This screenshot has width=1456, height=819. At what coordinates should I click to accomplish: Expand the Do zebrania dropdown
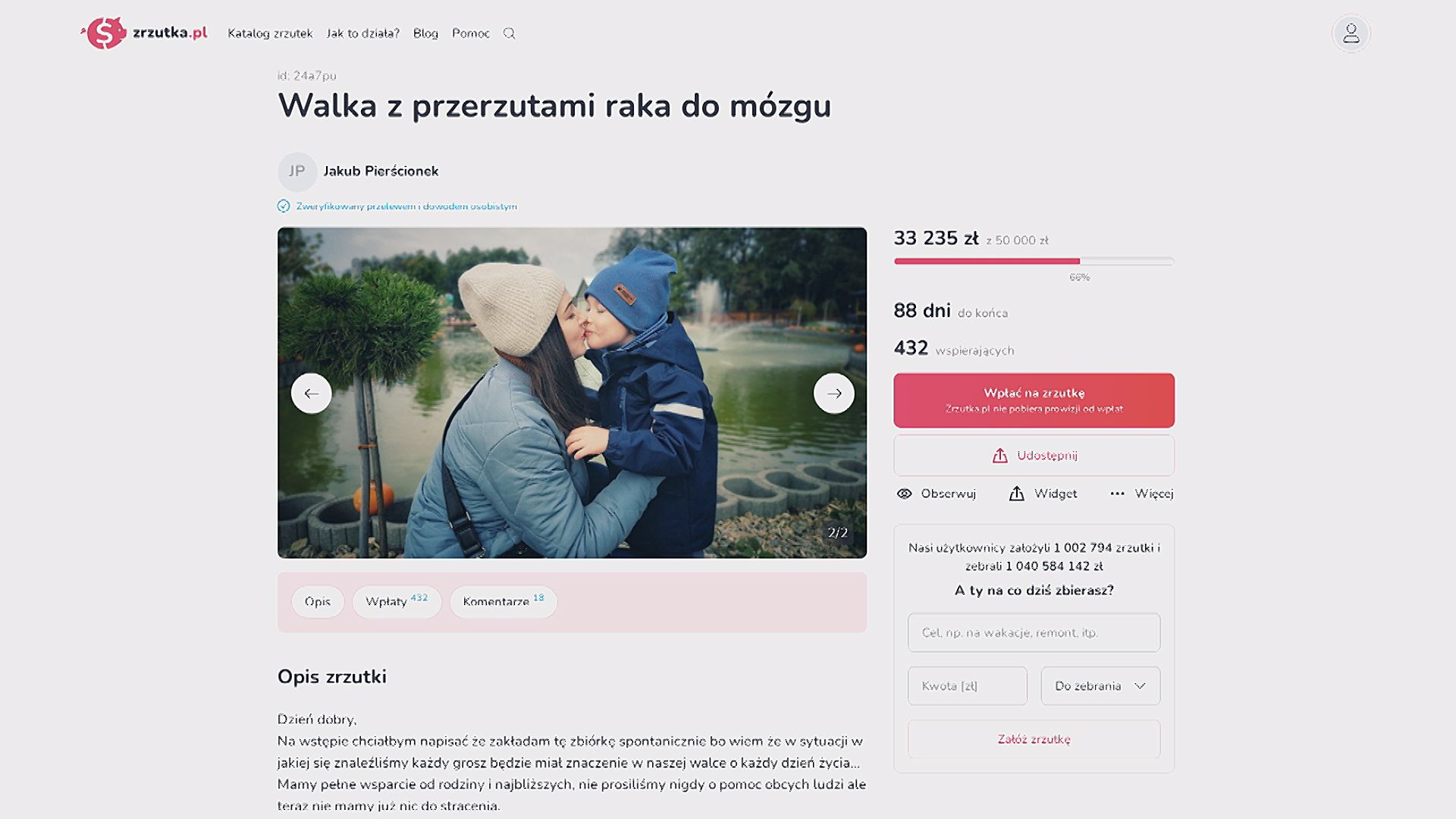[1100, 686]
